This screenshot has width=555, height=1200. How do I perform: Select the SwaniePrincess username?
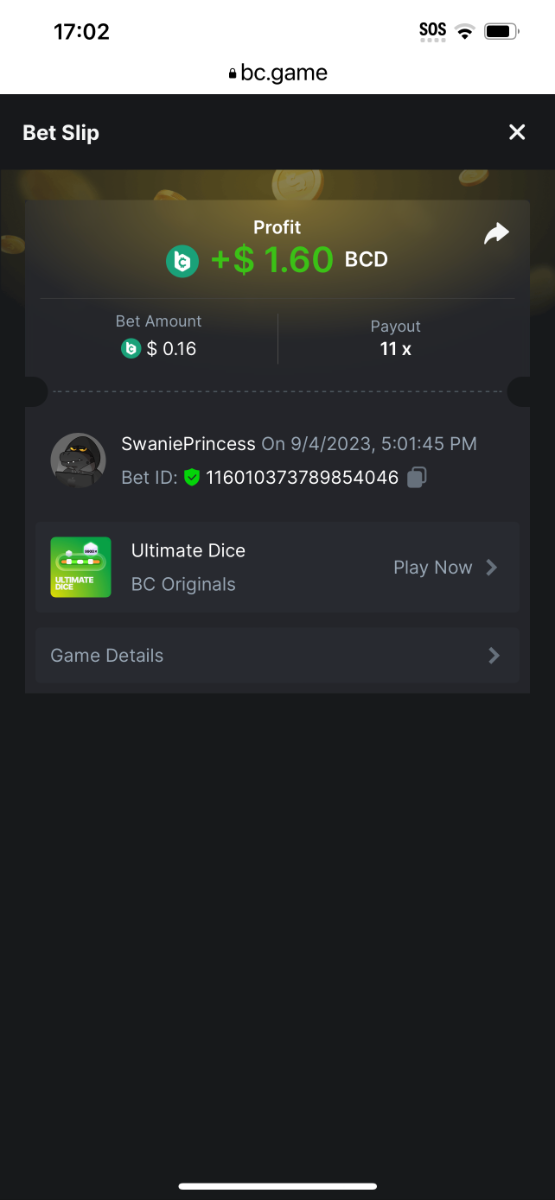coord(188,443)
